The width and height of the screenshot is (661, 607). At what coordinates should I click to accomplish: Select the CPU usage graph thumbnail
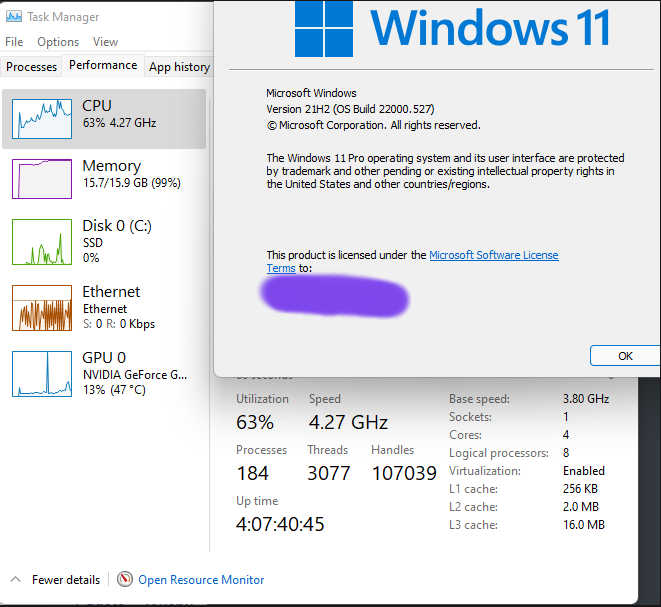point(42,119)
